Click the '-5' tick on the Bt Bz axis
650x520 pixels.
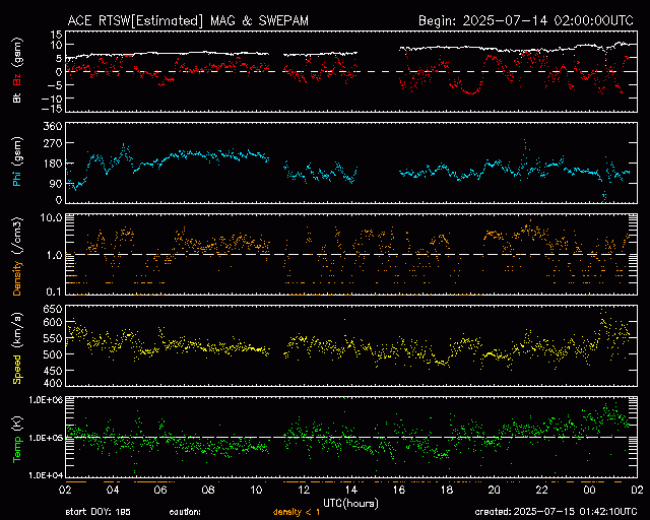click(x=54, y=86)
